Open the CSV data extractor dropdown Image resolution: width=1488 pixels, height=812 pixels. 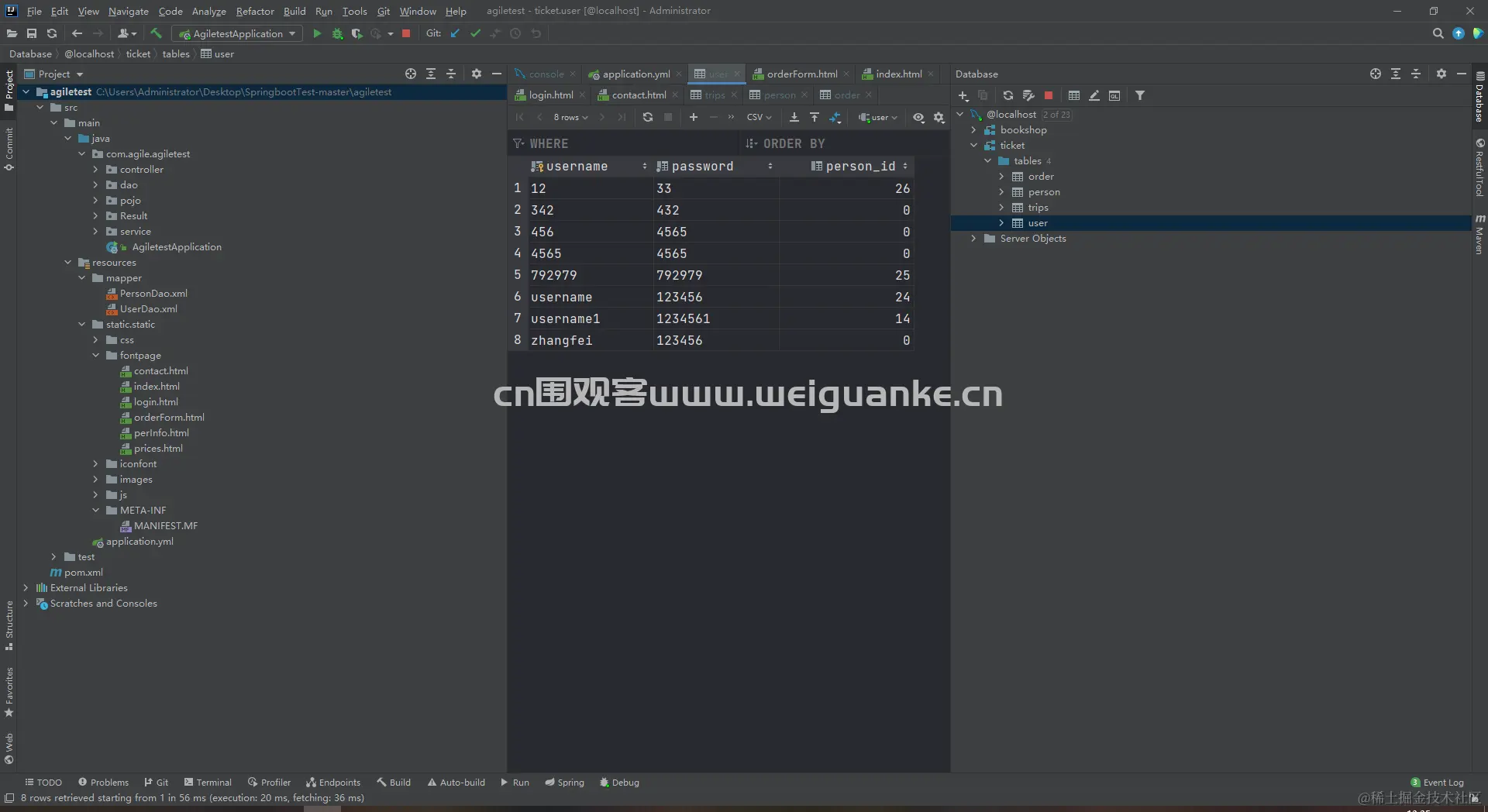[759, 117]
